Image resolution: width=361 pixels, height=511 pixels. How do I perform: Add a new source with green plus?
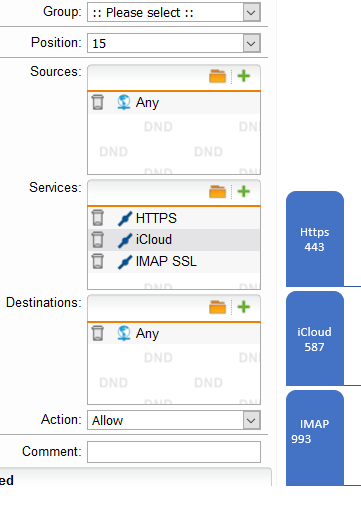(x=244, y=76)
